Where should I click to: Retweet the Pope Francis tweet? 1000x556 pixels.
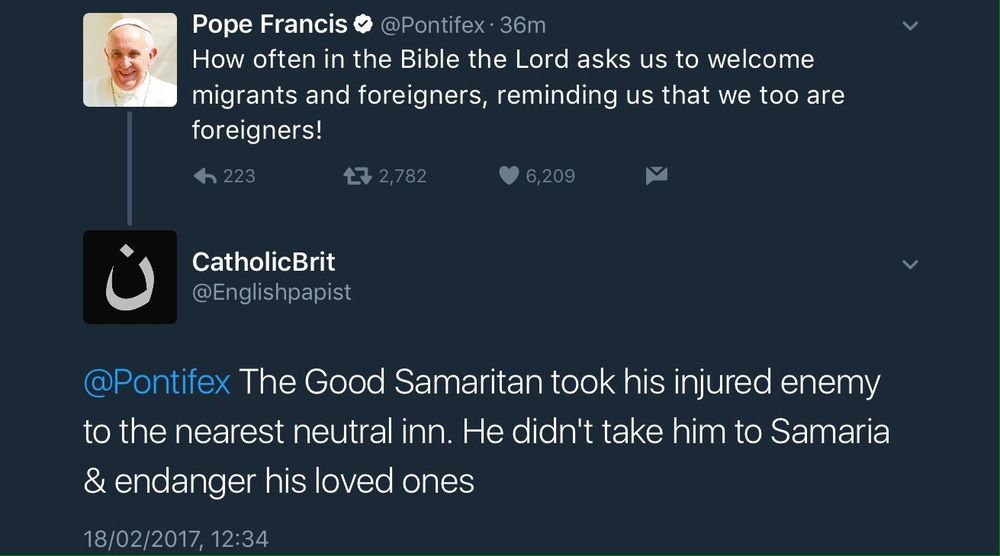pos(356,176)
